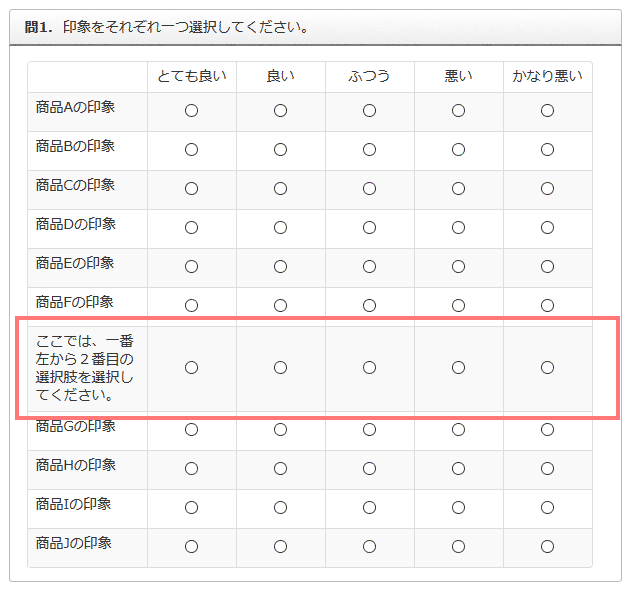Select ふつう for 商品Aの印象

click(370, 111)
